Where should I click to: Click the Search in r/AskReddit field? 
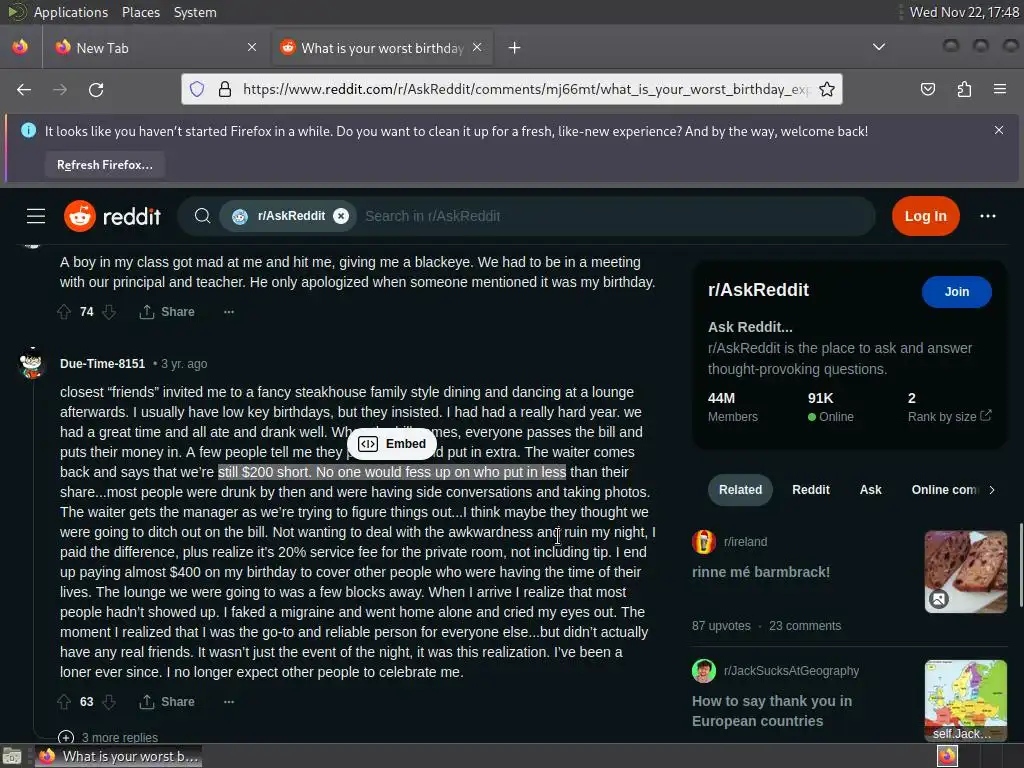click(614, 216)
